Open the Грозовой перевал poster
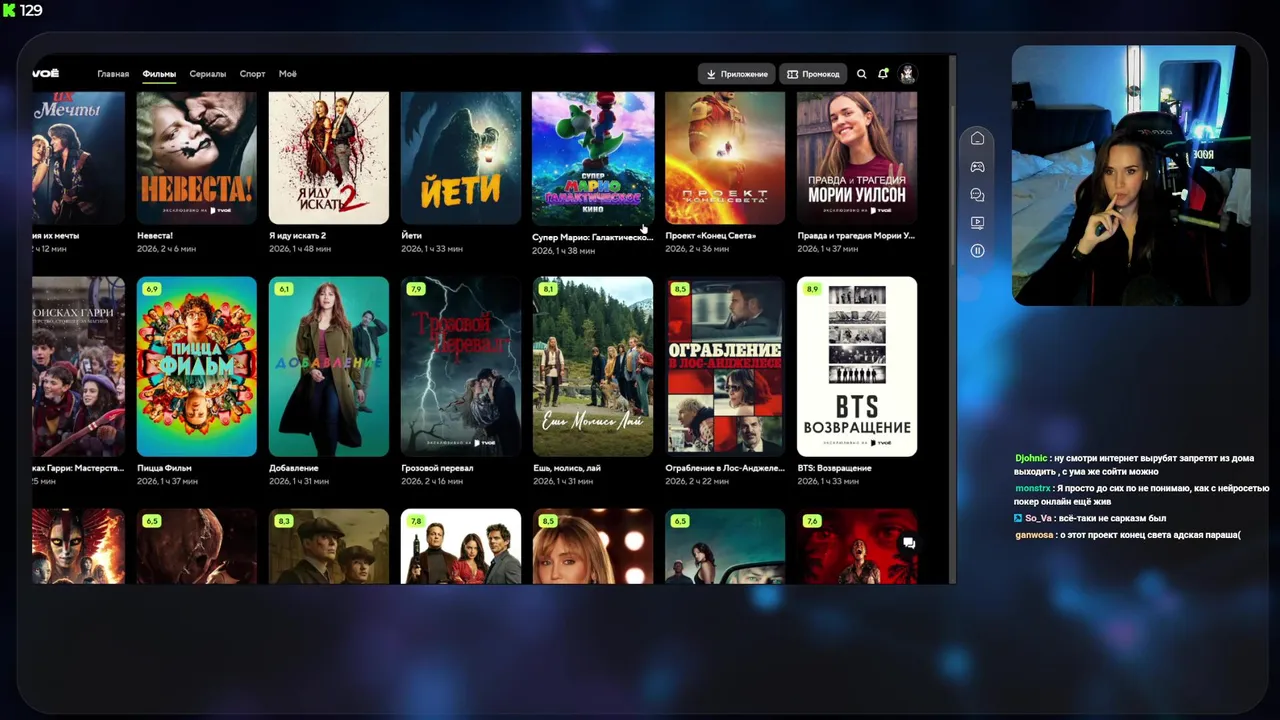This screenshot has width=1280, height=720. 461,367
